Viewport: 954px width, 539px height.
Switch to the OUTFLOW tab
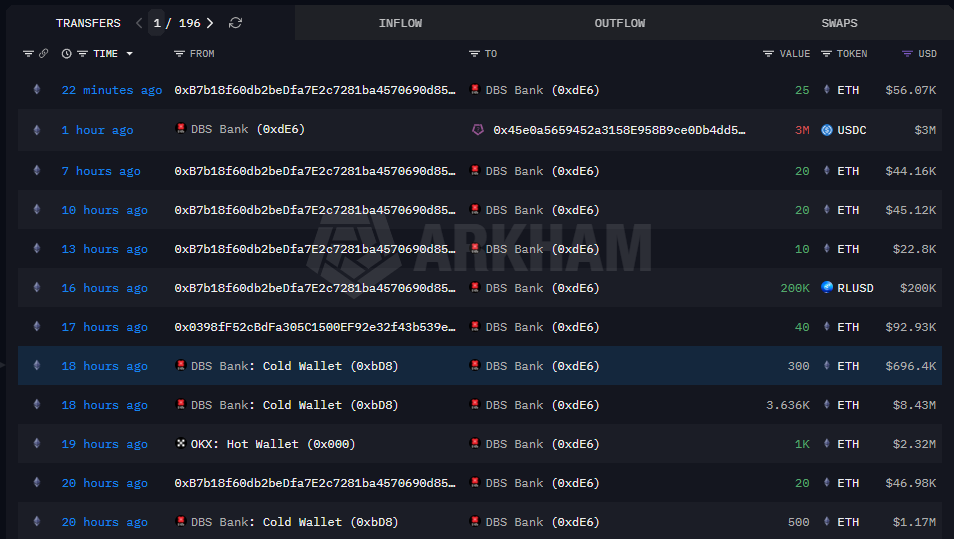[620, 23]
